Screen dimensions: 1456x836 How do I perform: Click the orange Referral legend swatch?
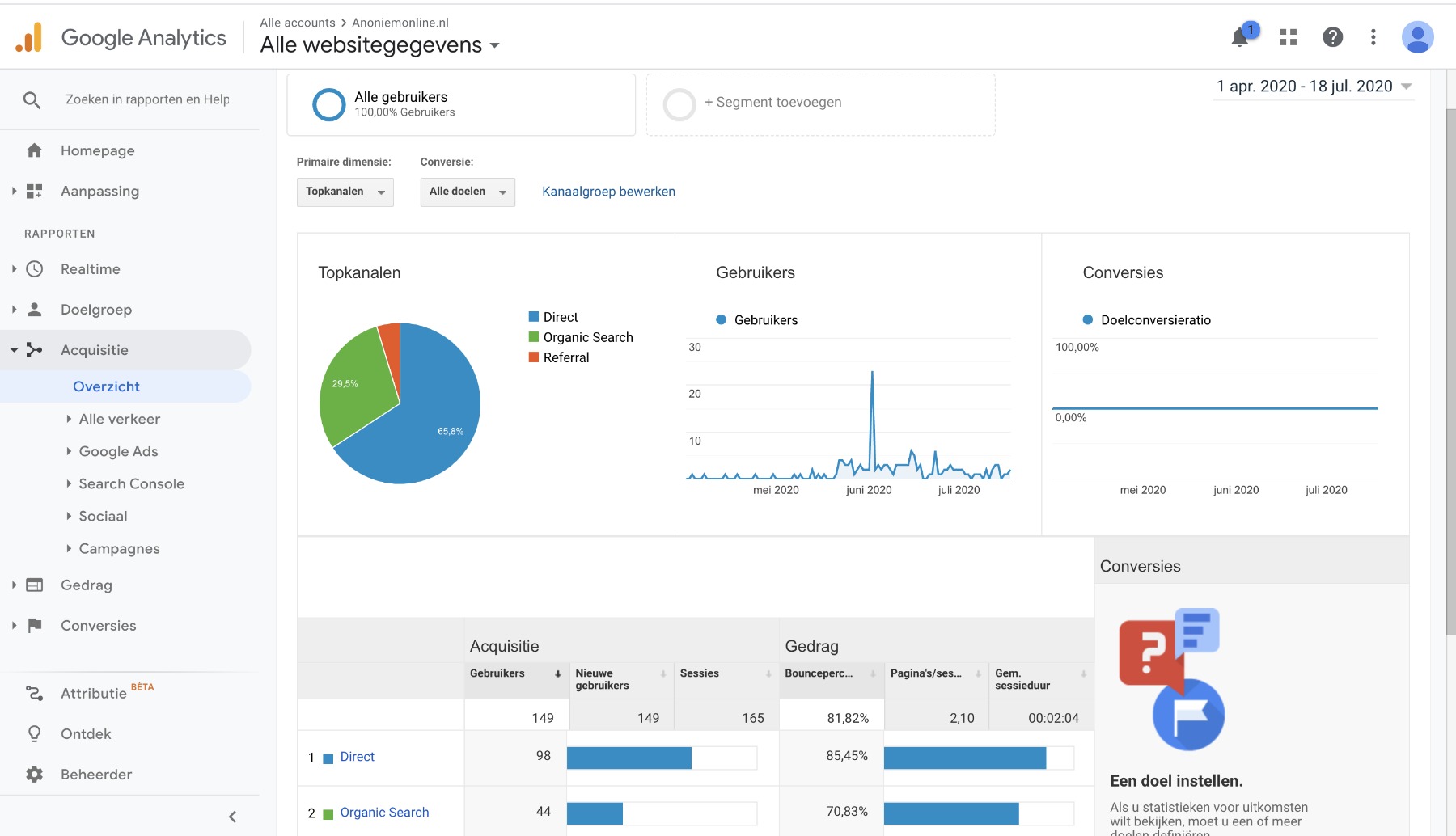(x=534, y=357)
